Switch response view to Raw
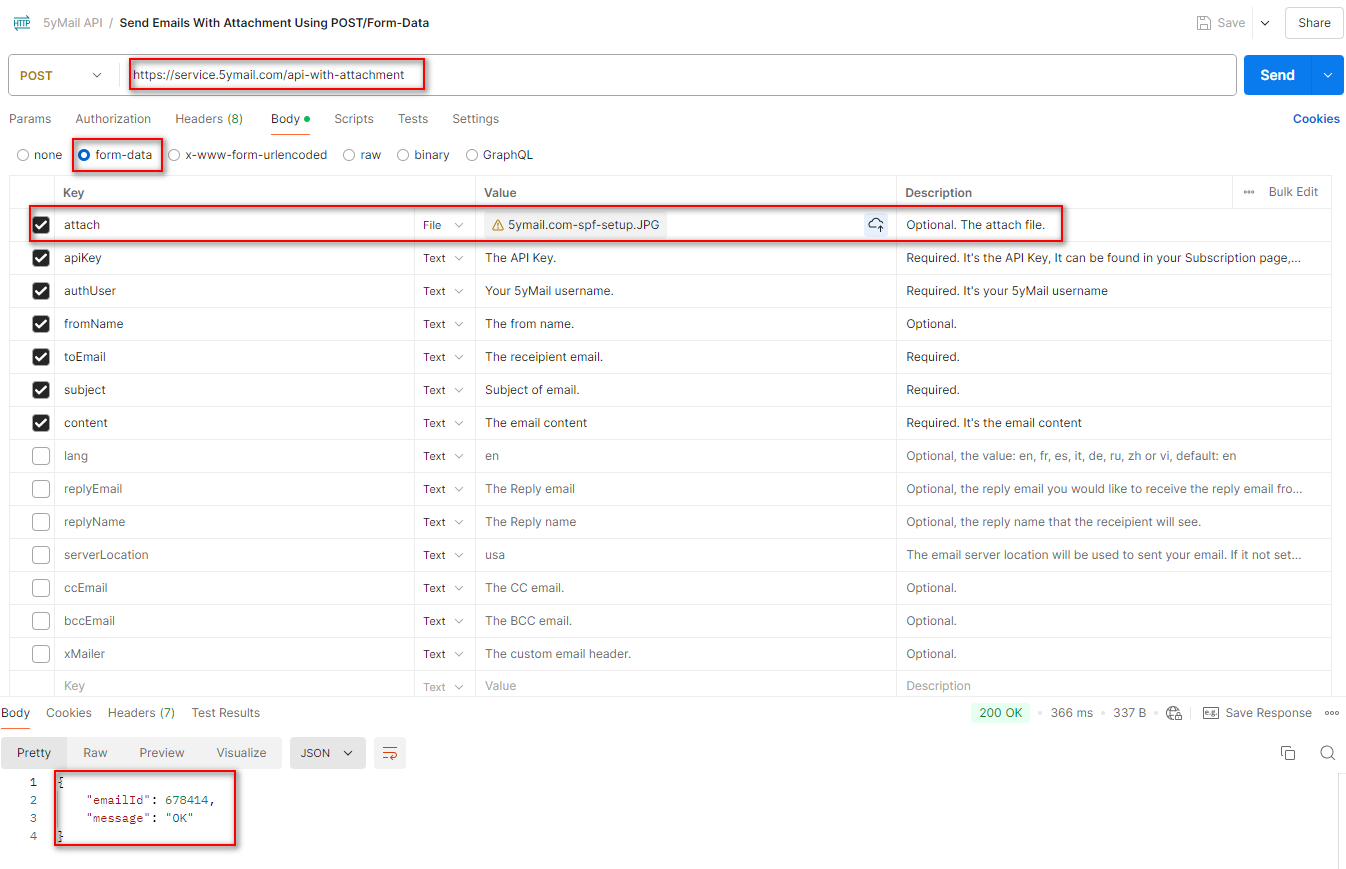 pos(95,753)
